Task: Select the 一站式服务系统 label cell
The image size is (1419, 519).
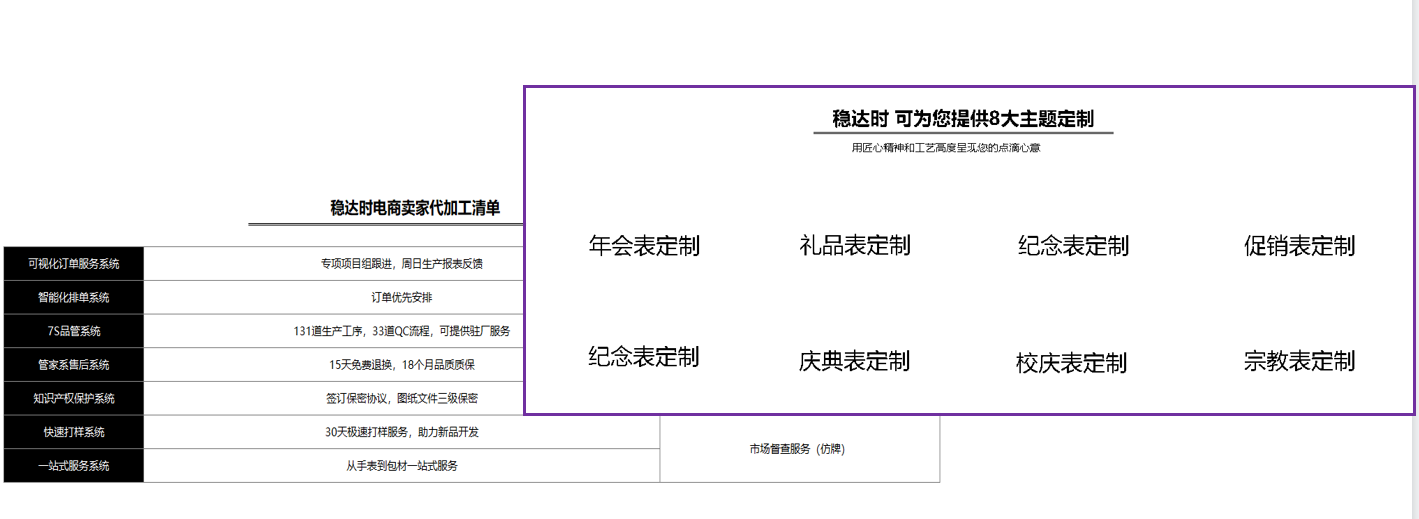Action: [74, 466]
